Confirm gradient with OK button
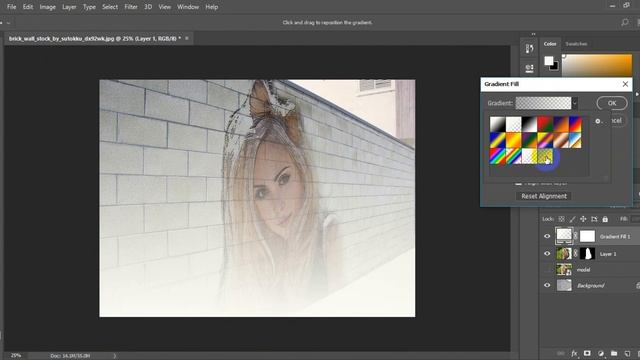Screen dimensions: 640x360 (x=611, y=103)
